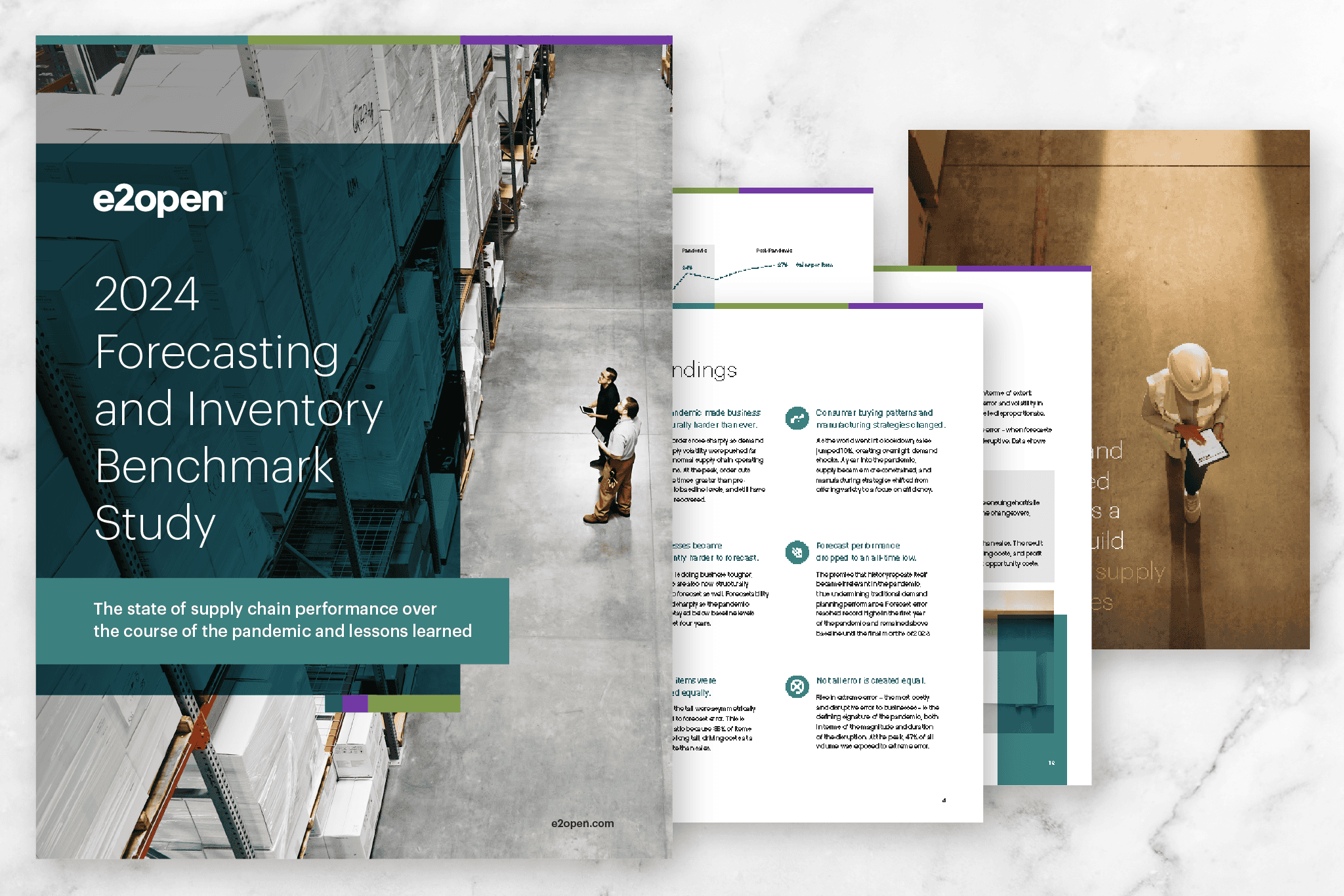Click the page number at findings page bottom
The width and height of the screenshot is (1344, 896).
(x=944, y=800)
